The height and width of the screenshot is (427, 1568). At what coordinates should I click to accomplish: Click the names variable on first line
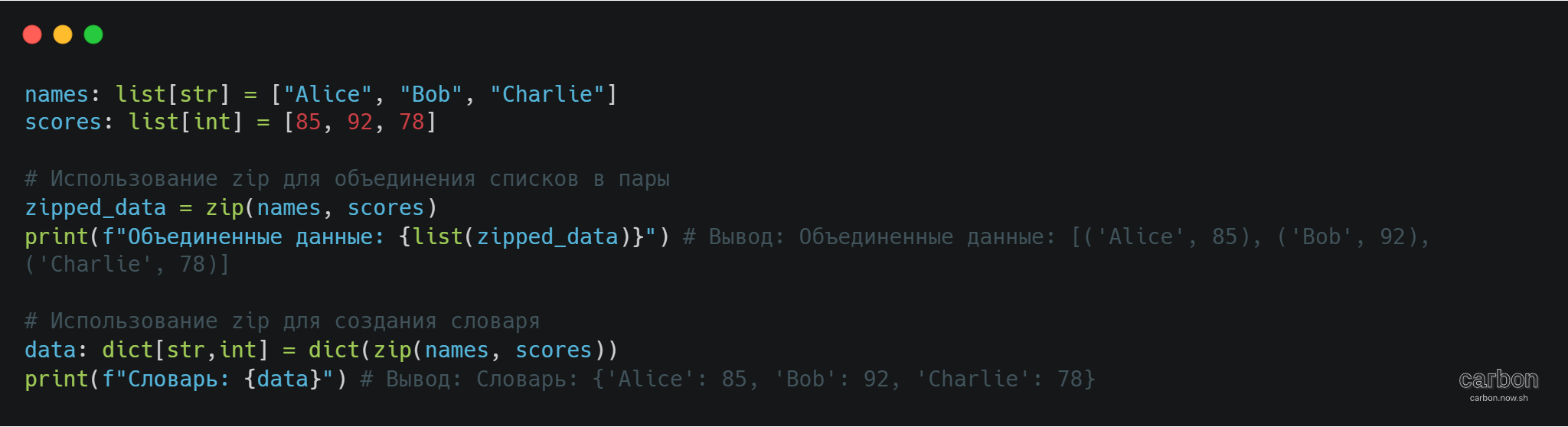click(57, 94)
